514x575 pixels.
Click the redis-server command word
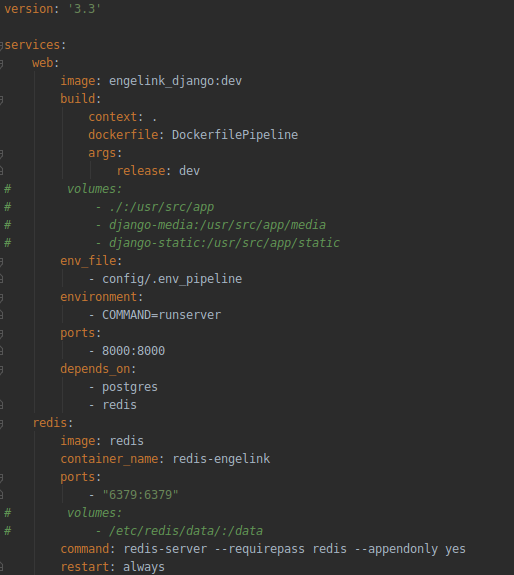(165, 549)
